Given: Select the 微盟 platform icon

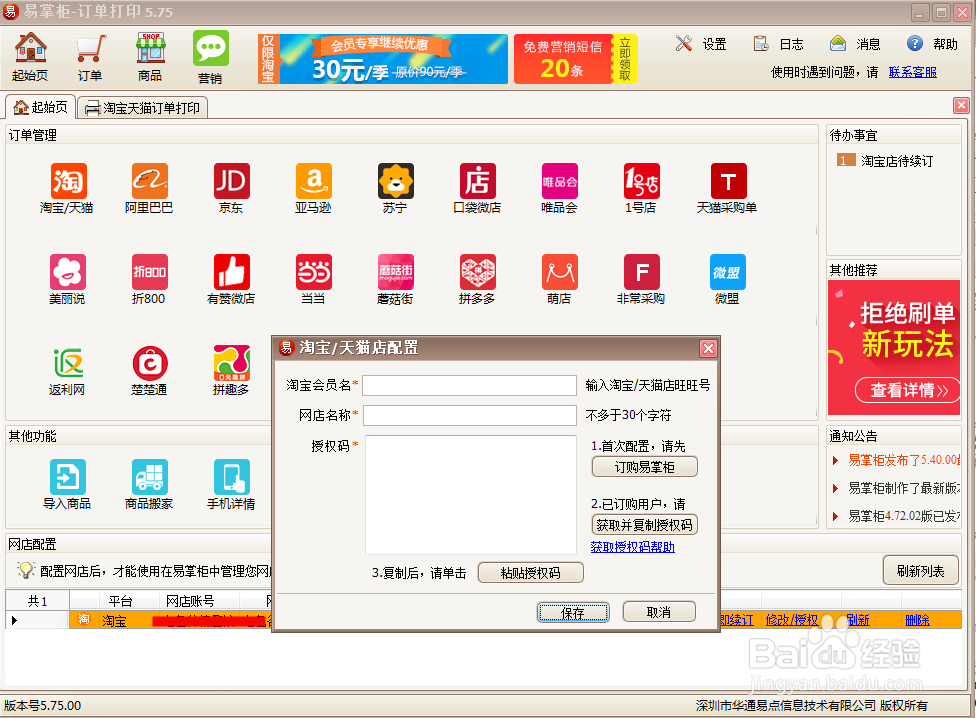Looking at the screenshot, I should click(728, 280).
